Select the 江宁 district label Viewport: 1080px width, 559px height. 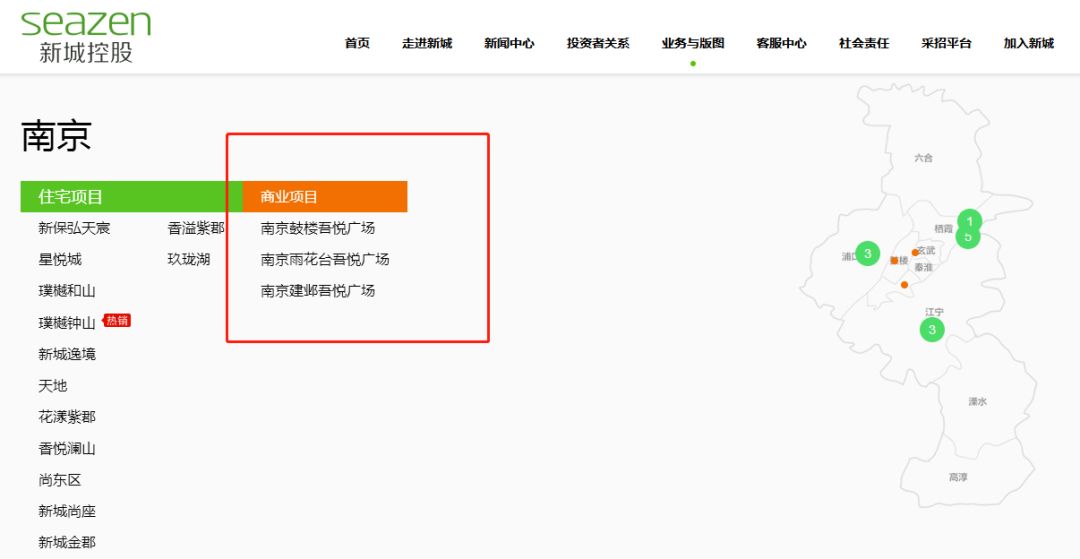934,312
